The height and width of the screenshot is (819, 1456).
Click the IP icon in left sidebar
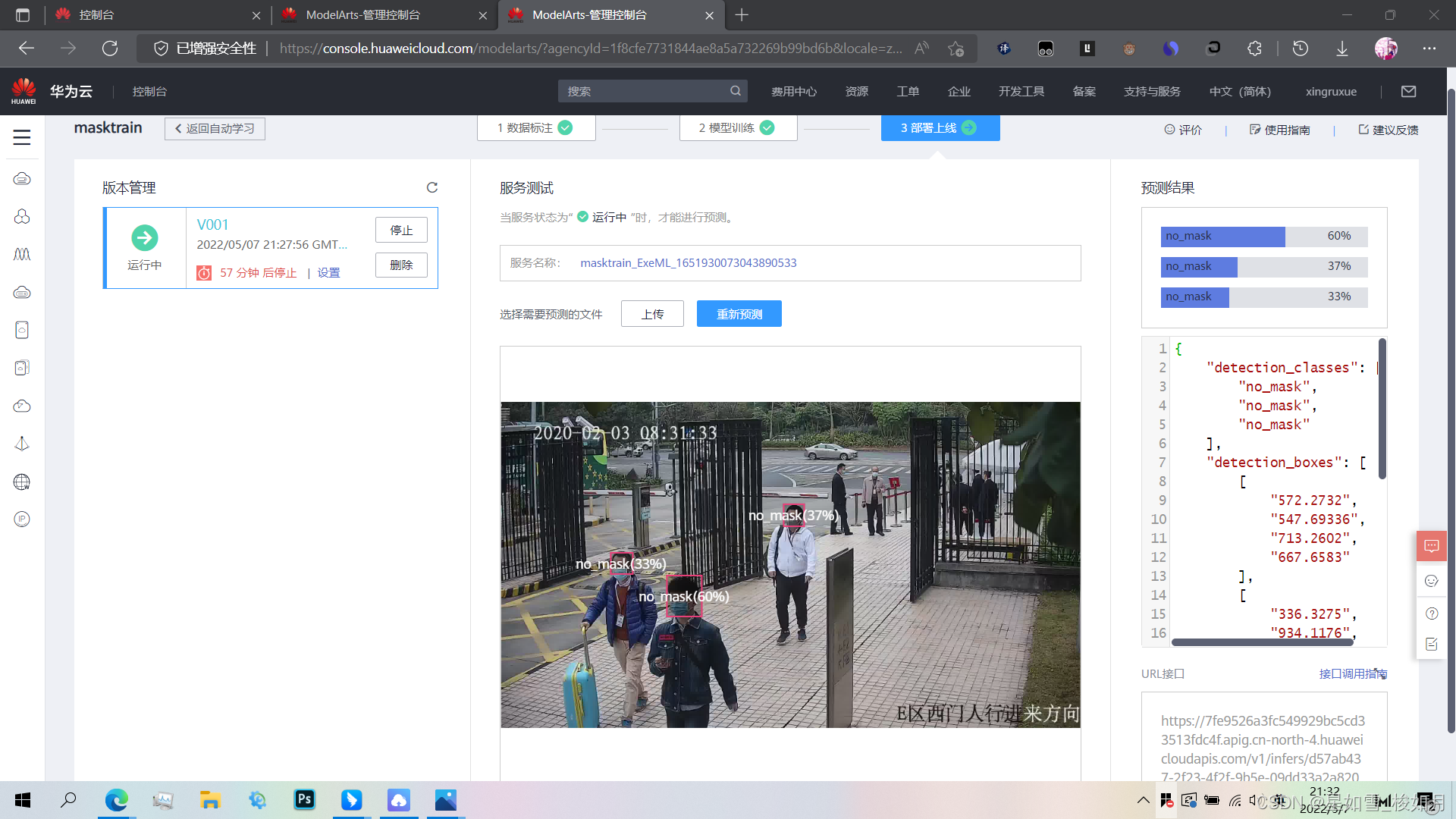click(22, 519)
